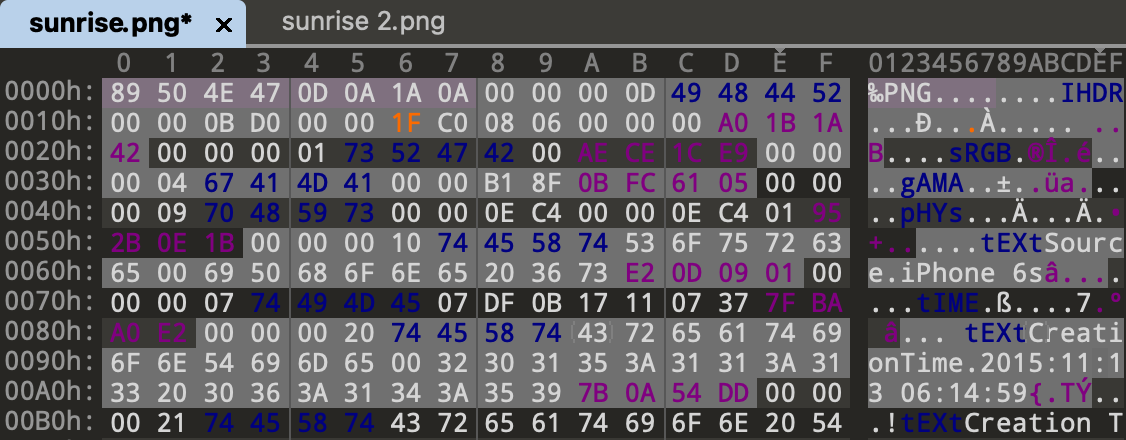Viewport: 1126px width, 440px height.
Task: Click the purple 95 byte ending row 0040h
Action: (825, 213)
